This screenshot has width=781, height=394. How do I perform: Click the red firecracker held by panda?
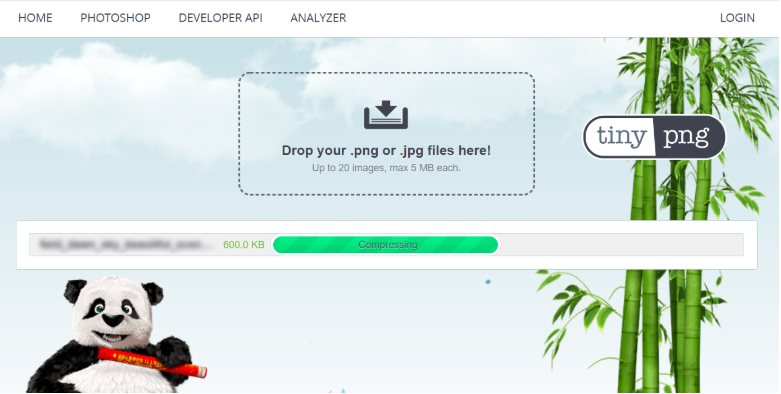point(152,362)
